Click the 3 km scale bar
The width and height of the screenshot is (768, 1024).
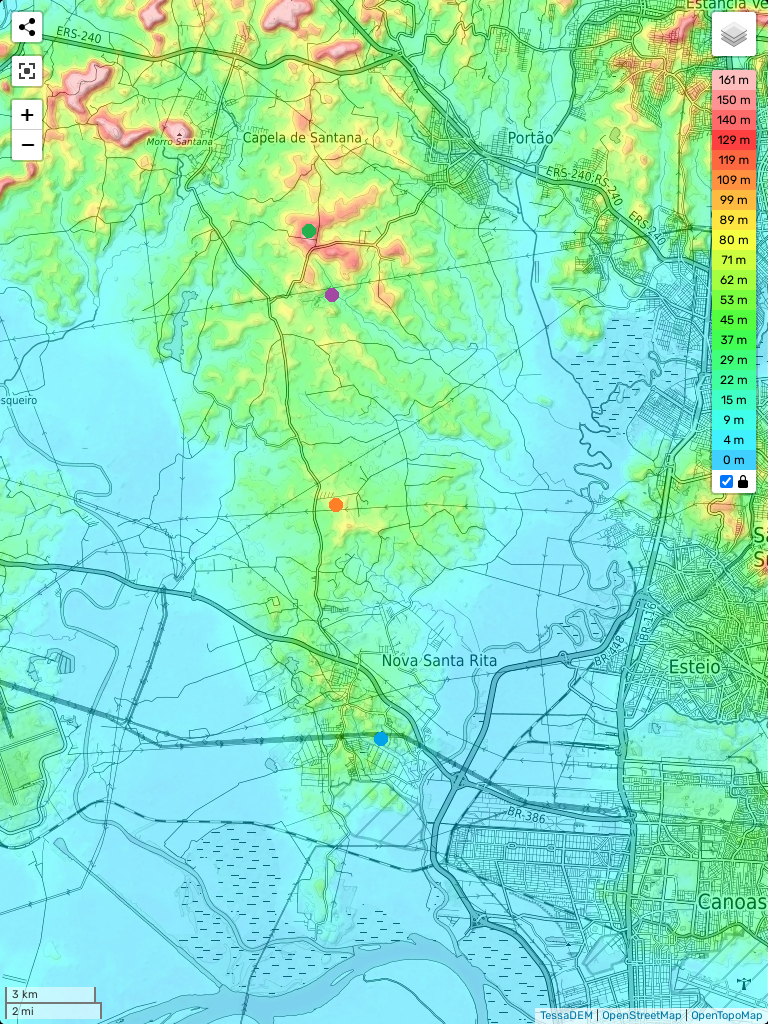click(x=50, y=995)
